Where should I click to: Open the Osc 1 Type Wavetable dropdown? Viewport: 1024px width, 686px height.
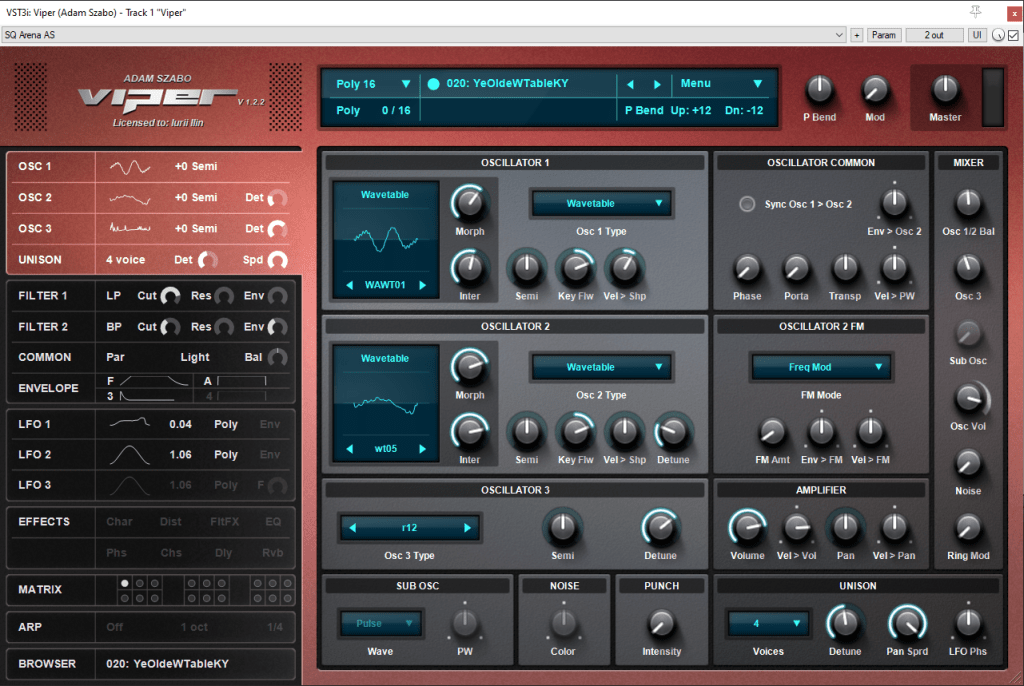click(x=602, y=203)
